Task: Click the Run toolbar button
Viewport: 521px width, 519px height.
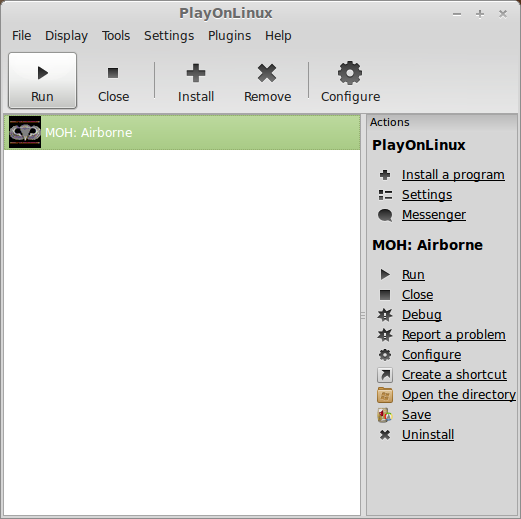Action: [x=42, y=80]
